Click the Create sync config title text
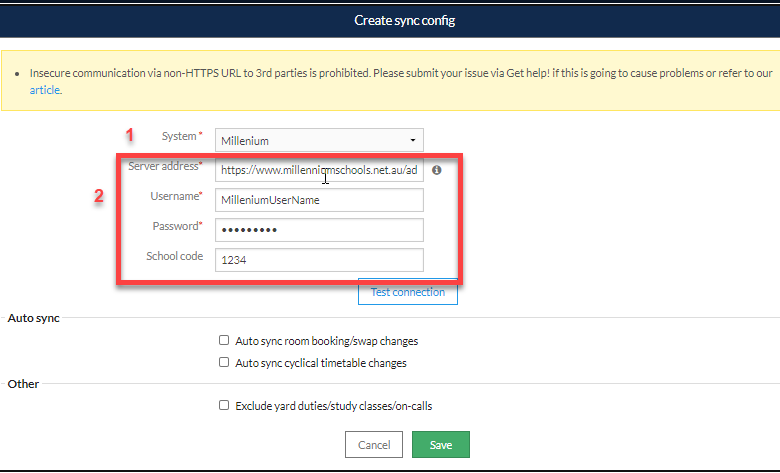This screenshot has width=780, height=473. [x=404, y=20]
